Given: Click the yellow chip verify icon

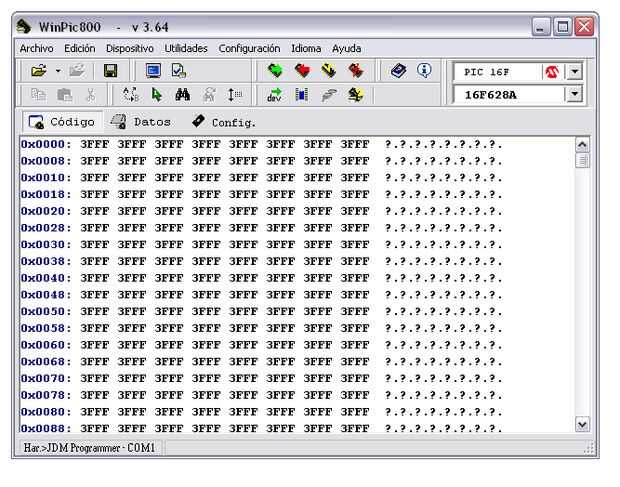Looking at the screenshot, I should coord(329,71).
